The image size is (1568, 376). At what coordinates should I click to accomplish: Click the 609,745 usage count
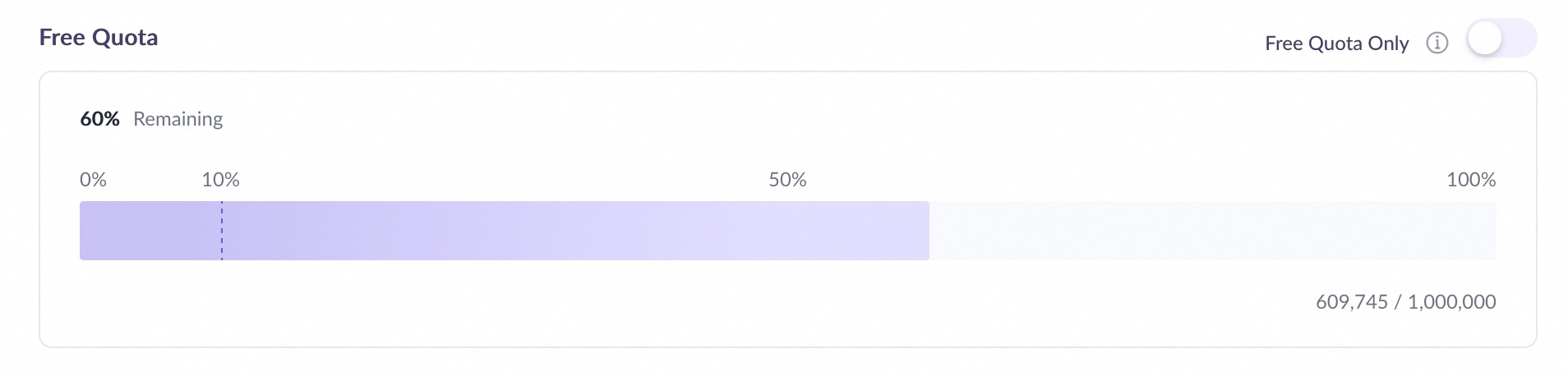[1351, 302]
